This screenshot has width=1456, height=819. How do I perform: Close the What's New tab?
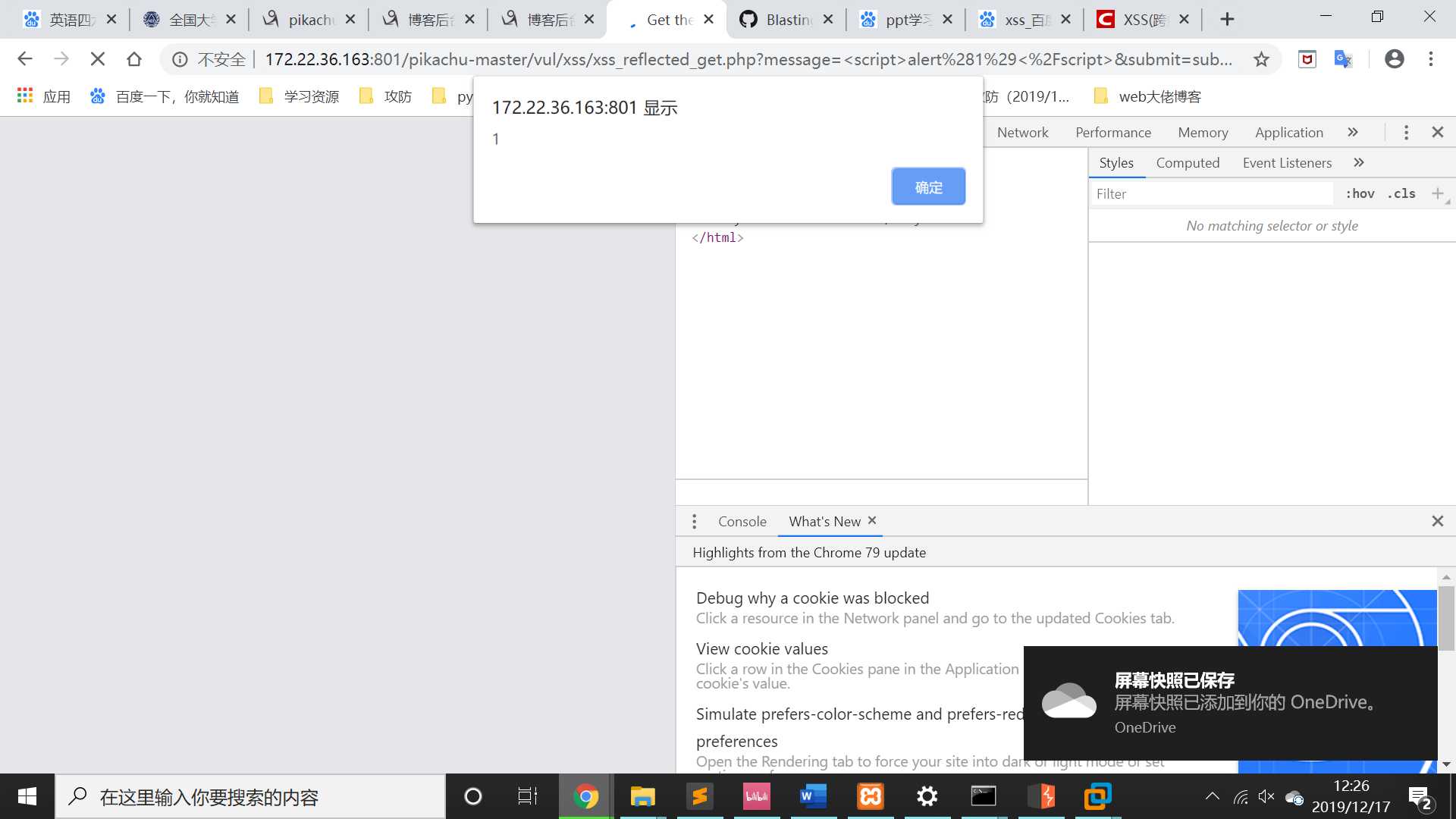pyautogui.click(x=870, y=520)
